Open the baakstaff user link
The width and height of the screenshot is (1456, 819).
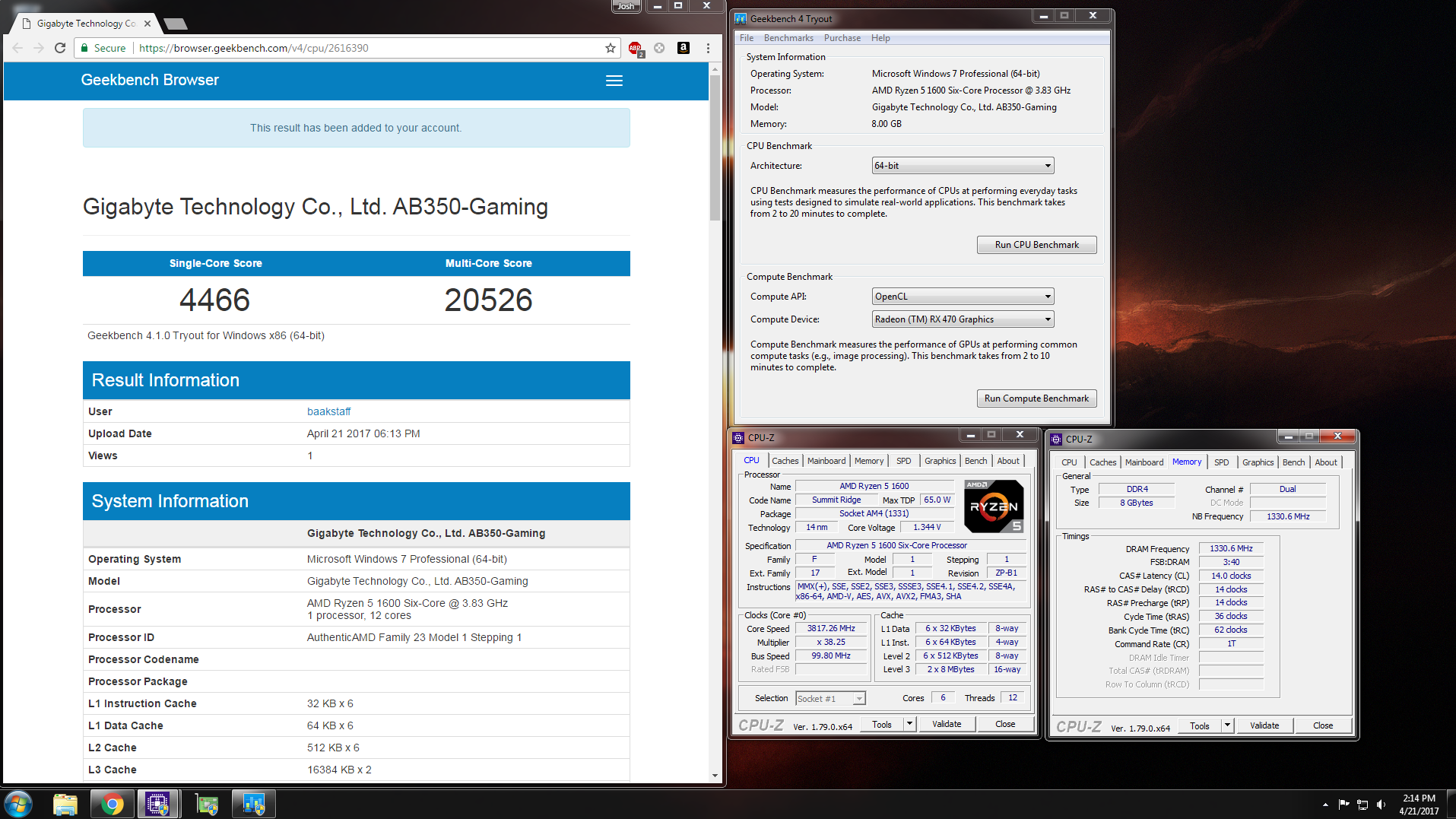(x=328, y=411)
